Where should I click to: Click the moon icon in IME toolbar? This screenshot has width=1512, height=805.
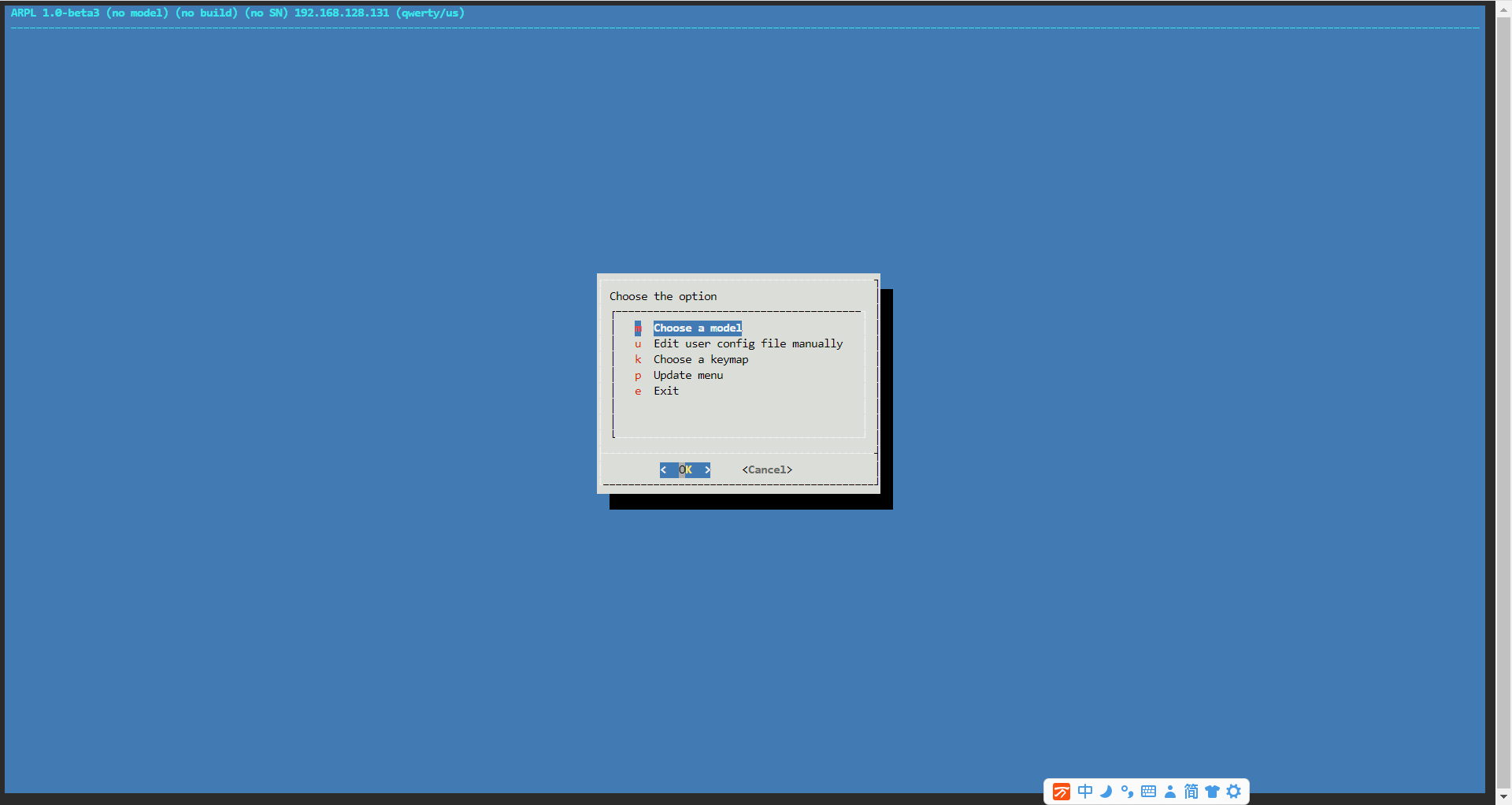click(1106, 792)
